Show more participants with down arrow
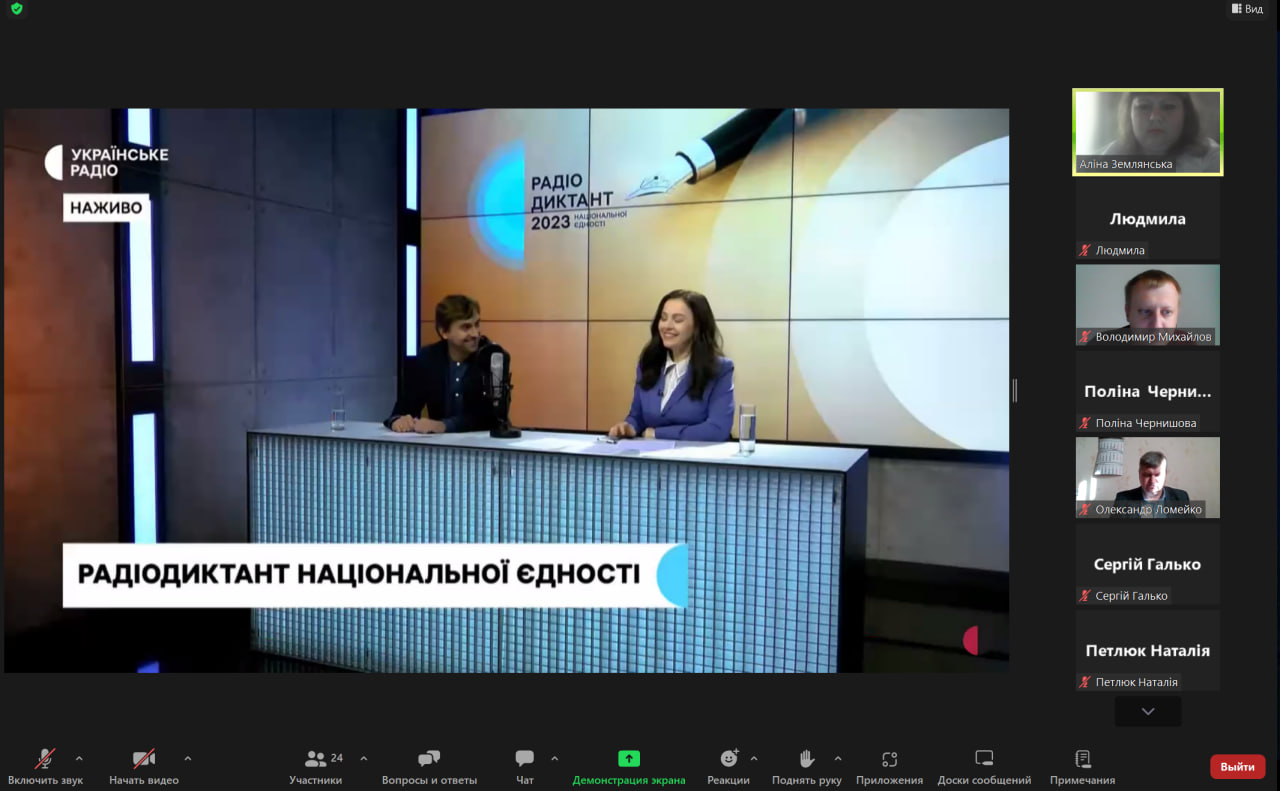This screenshot has width=1280, height=791. click(x=1148, y=712)
